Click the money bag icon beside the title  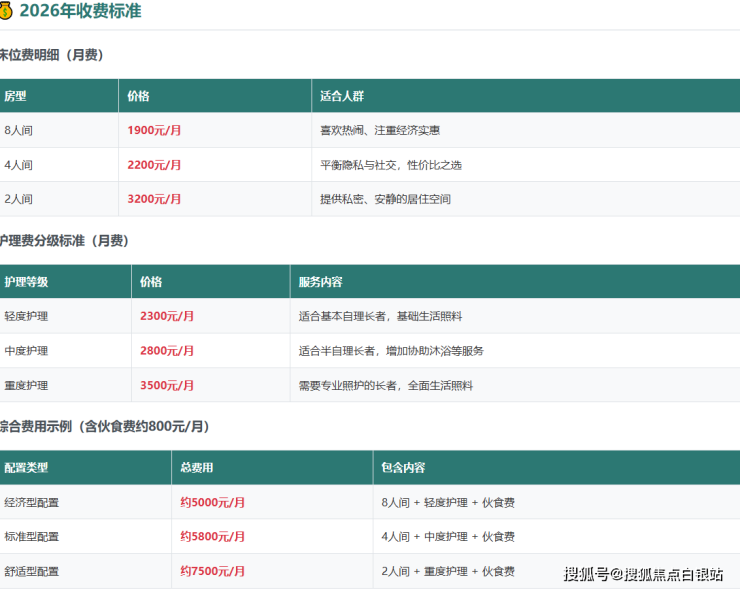coord(6,11)
